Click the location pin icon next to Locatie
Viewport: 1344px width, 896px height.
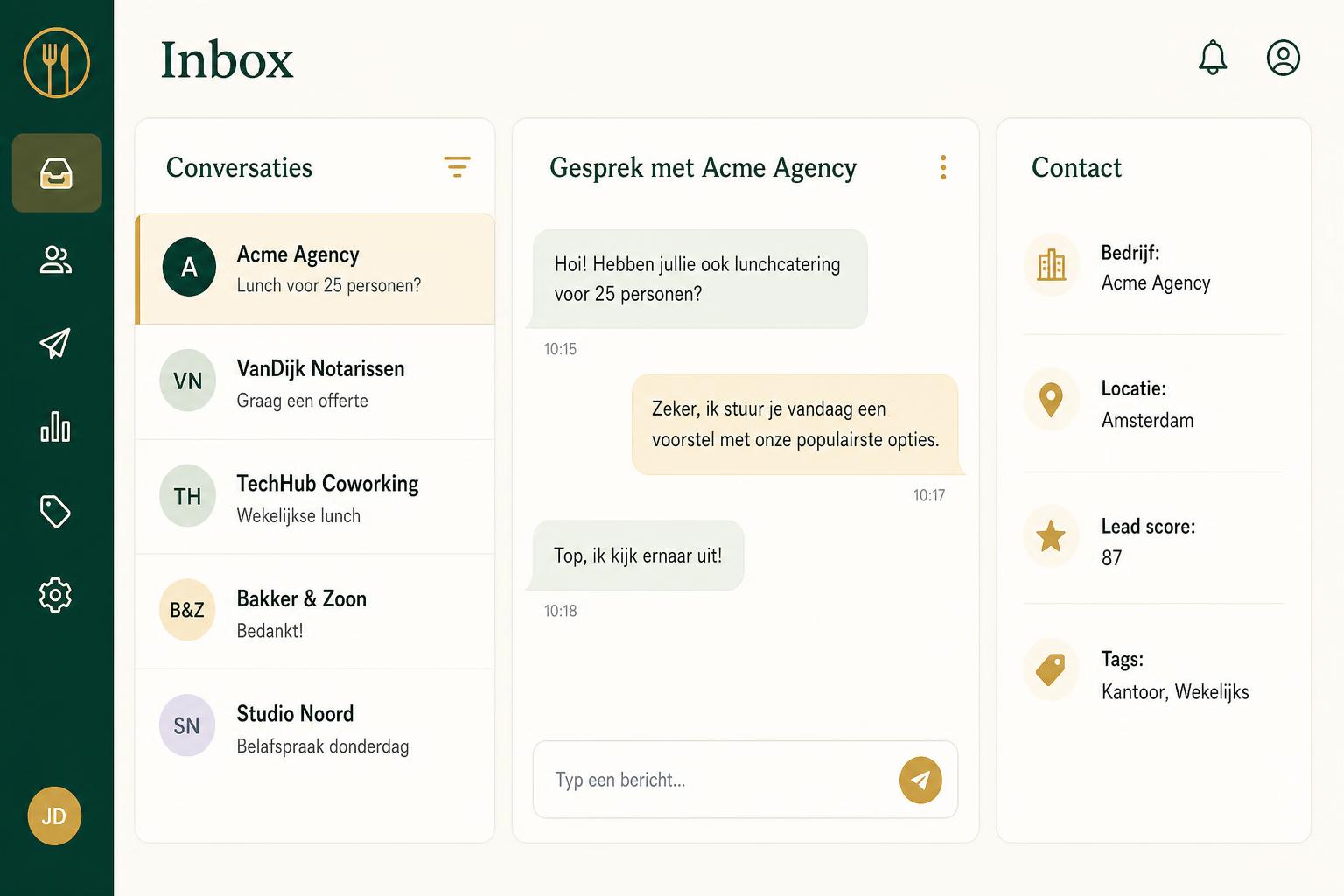coord(1051,400)
